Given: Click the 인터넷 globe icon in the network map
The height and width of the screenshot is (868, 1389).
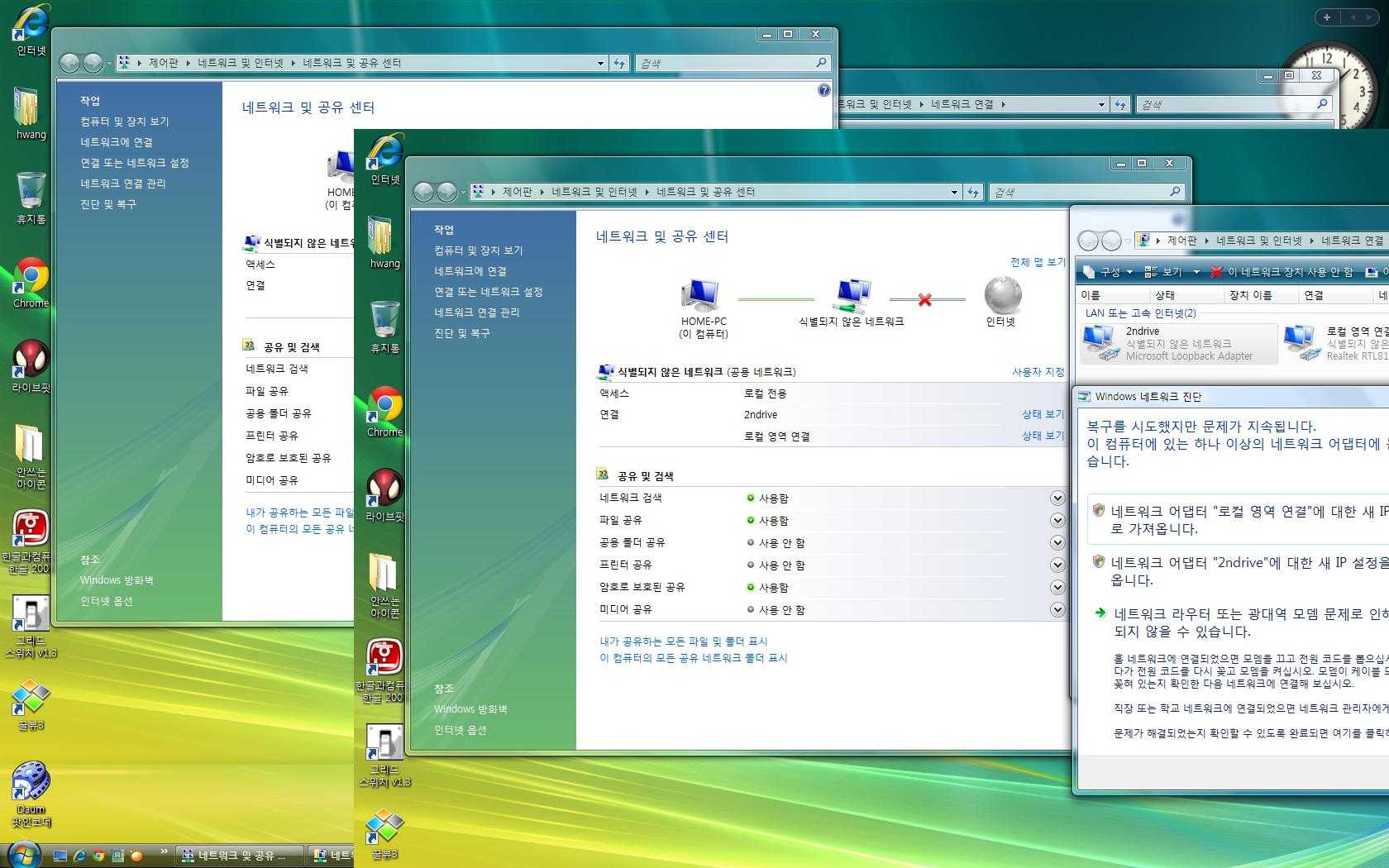Looking at the screenshot, I should pos(1002,296).
